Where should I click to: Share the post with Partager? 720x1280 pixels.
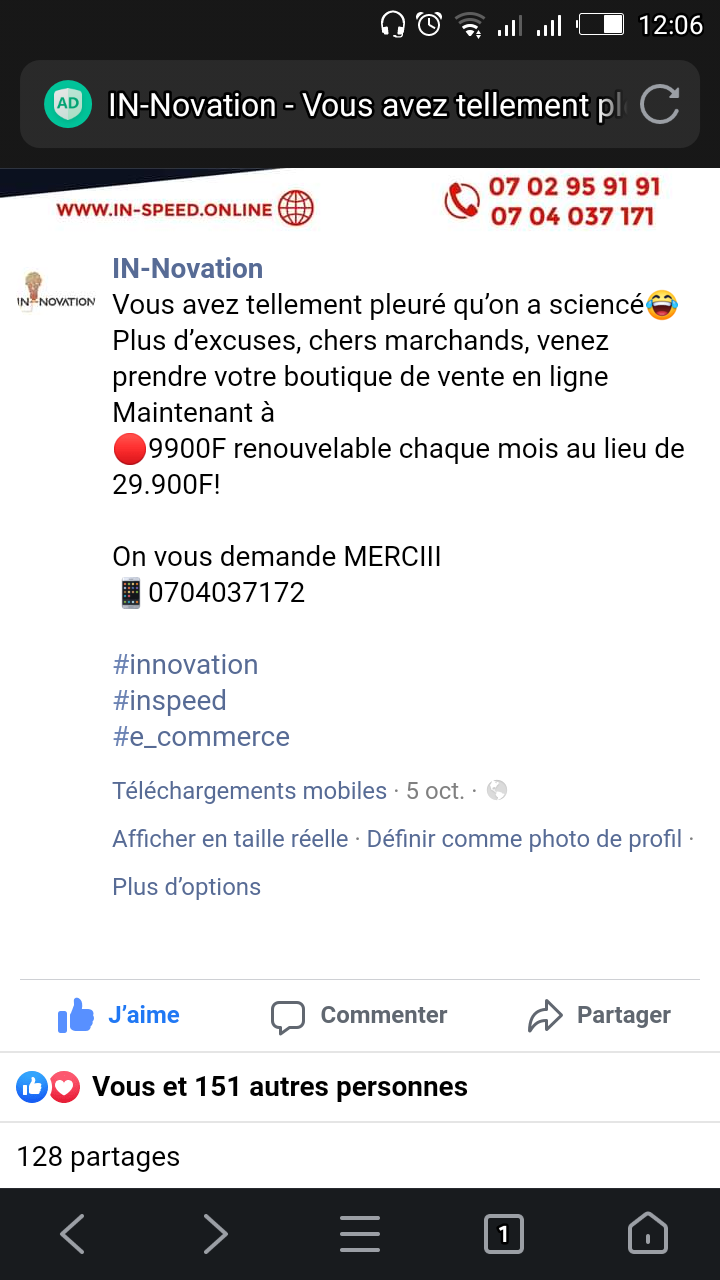(599, 1015)
